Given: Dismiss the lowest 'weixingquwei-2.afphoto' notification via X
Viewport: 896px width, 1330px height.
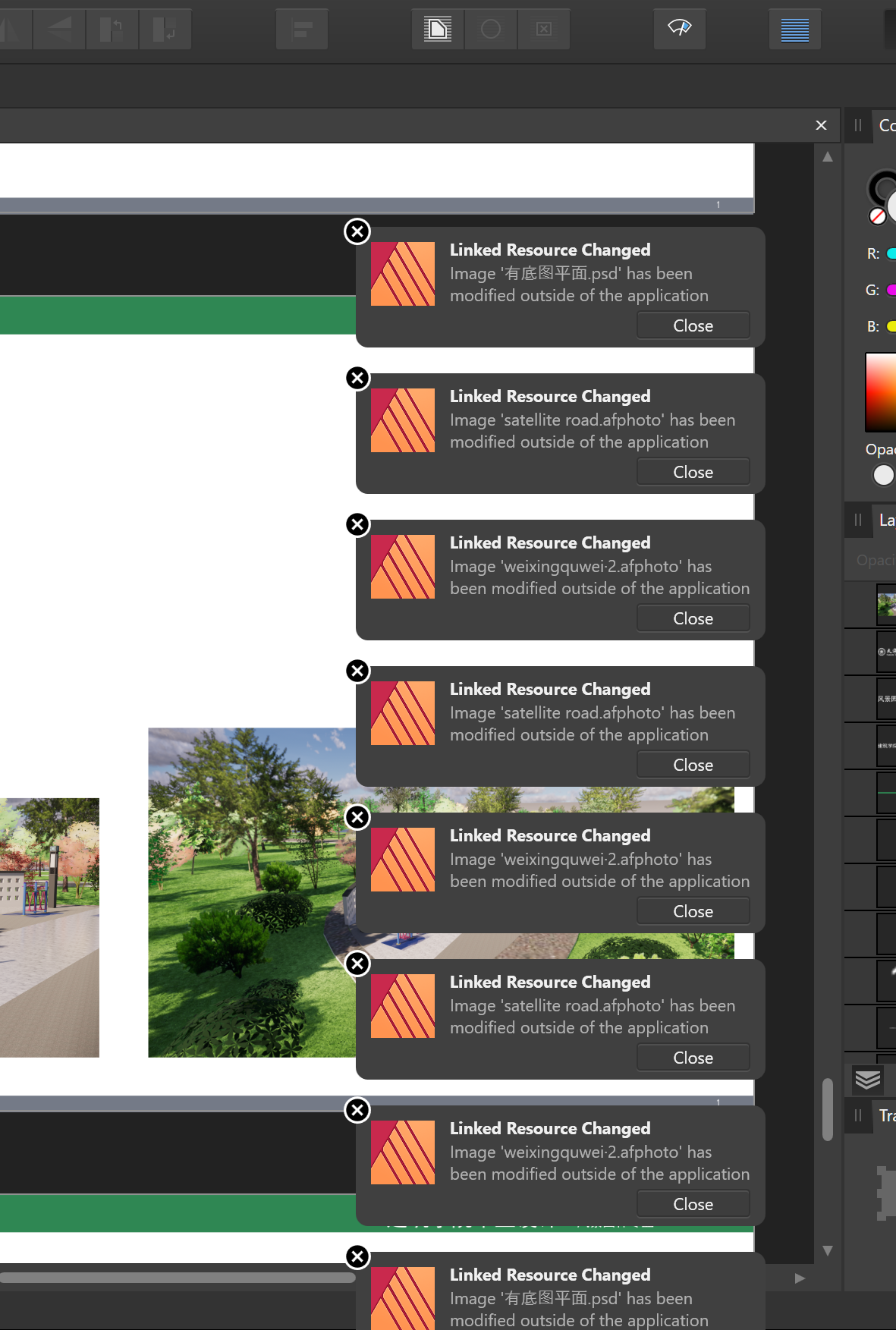Looking at the screenshot, I should [357, 1110].
